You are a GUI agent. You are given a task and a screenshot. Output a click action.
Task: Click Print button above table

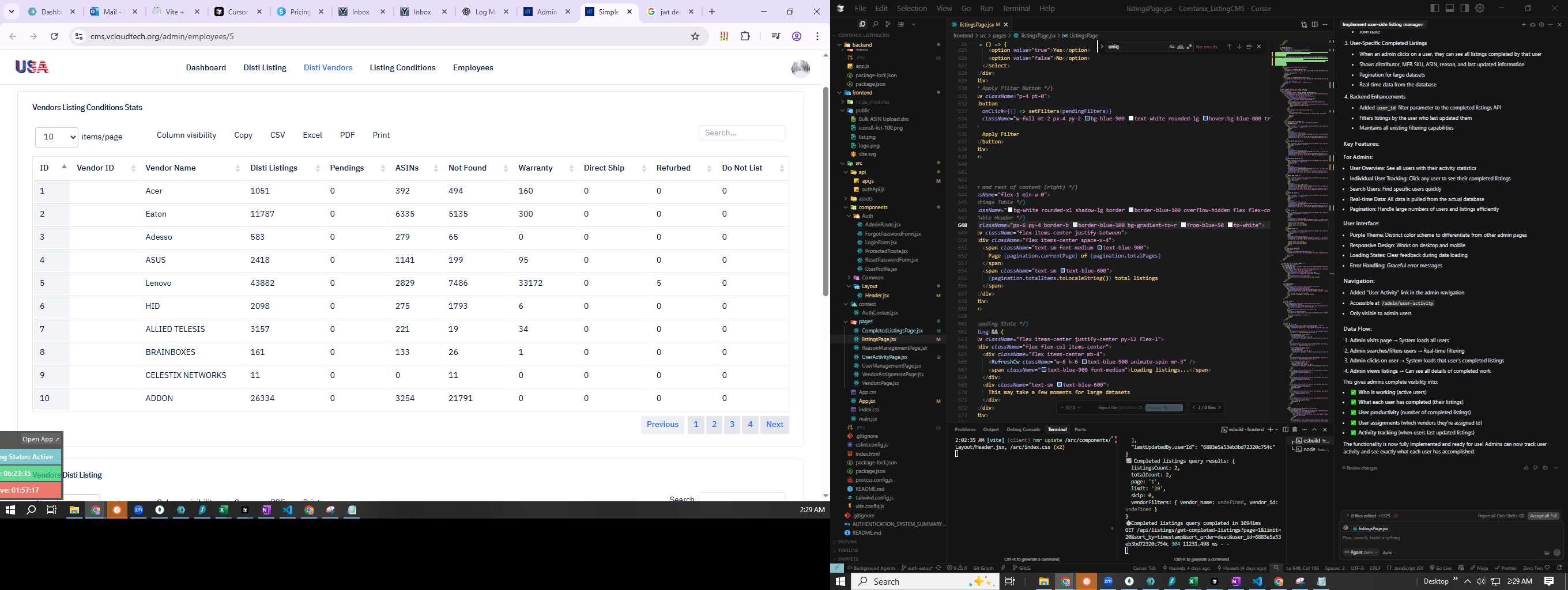coord(381,135)
